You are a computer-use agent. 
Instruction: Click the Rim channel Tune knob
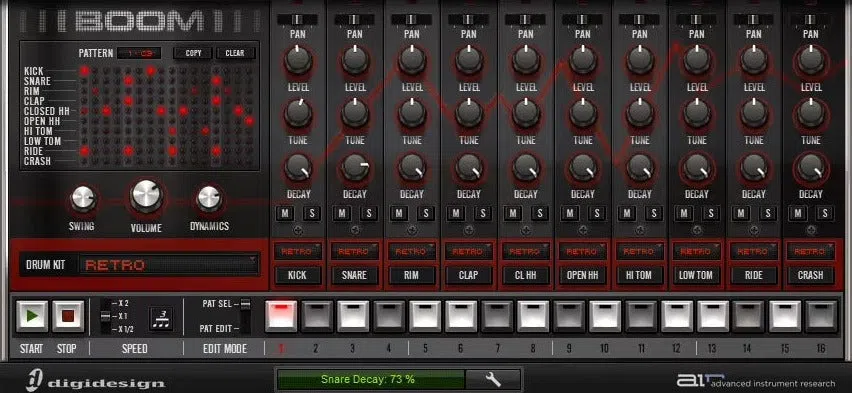click(412, 113)
